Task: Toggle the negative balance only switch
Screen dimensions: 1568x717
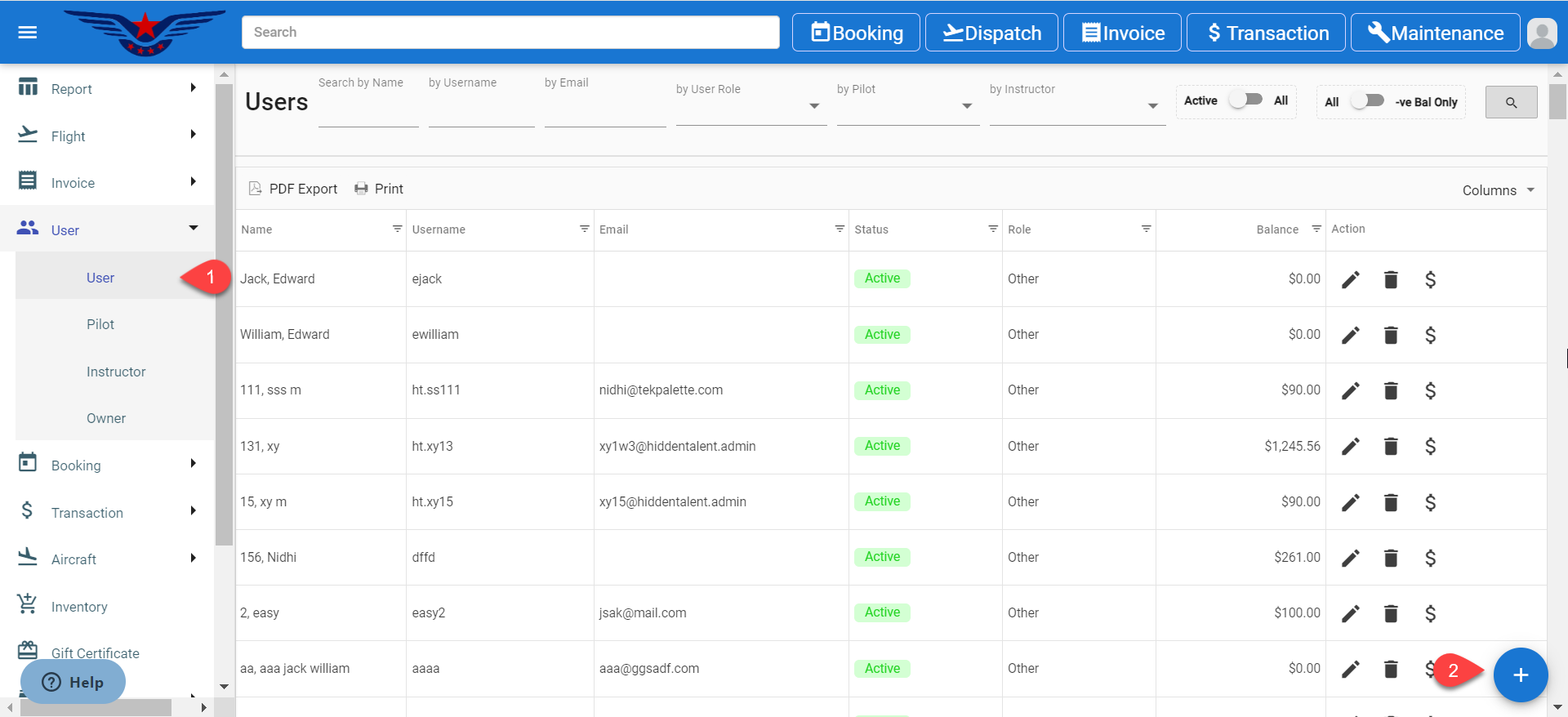Action: coord(1367,101)
